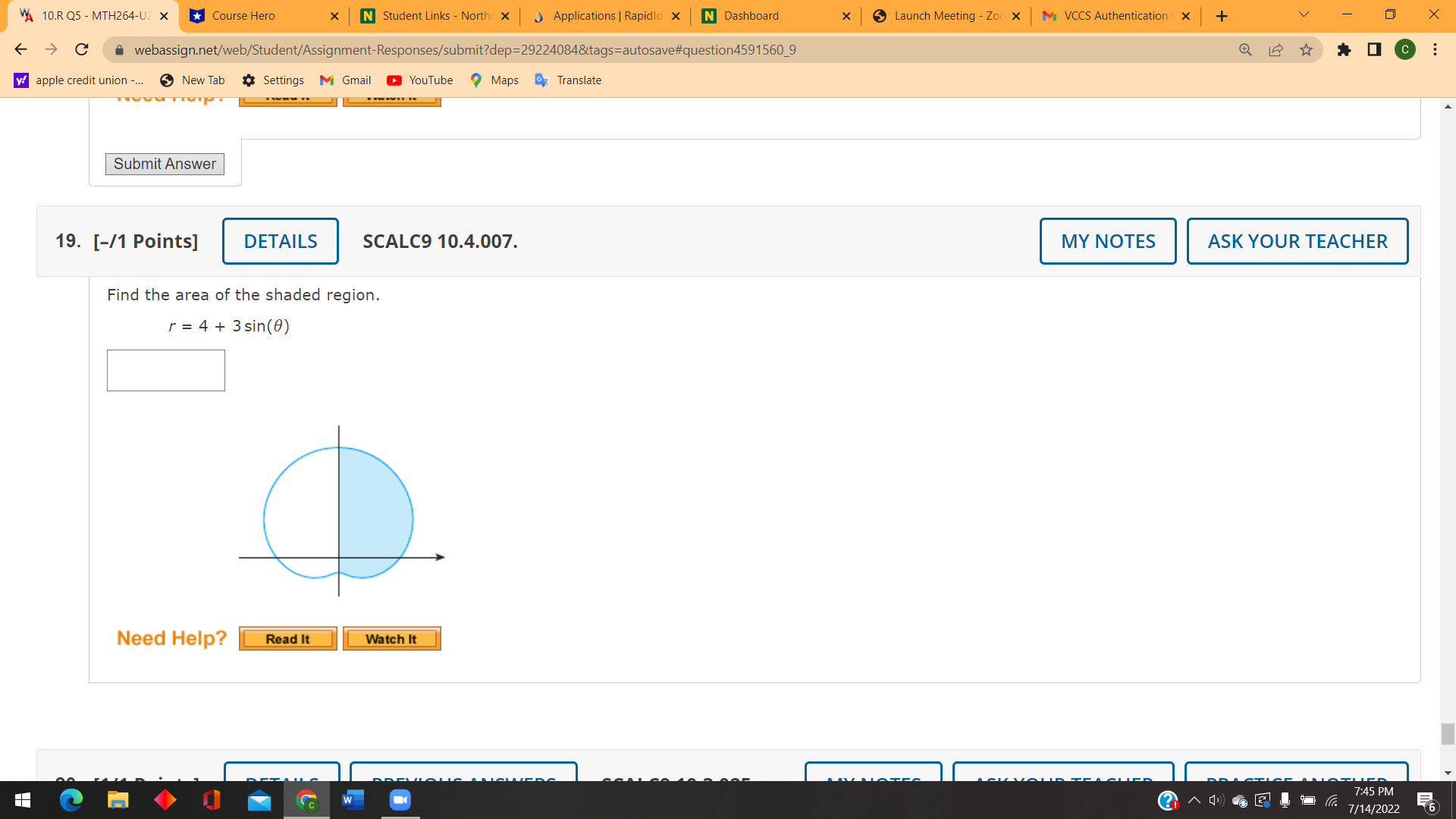Share the page via address bar share icon
Screen dimensions: 1456x819
1276,49
